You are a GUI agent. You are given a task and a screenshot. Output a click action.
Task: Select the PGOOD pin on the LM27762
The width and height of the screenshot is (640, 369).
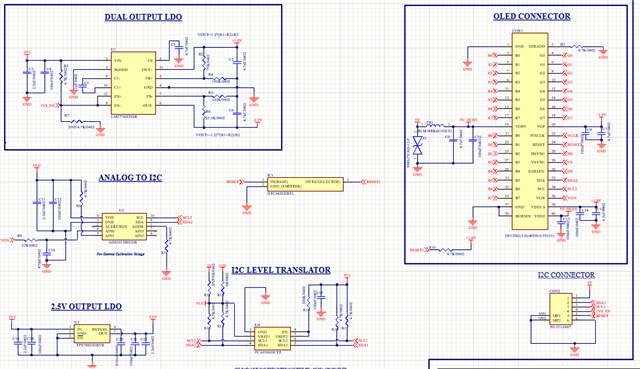pos(121,69)
